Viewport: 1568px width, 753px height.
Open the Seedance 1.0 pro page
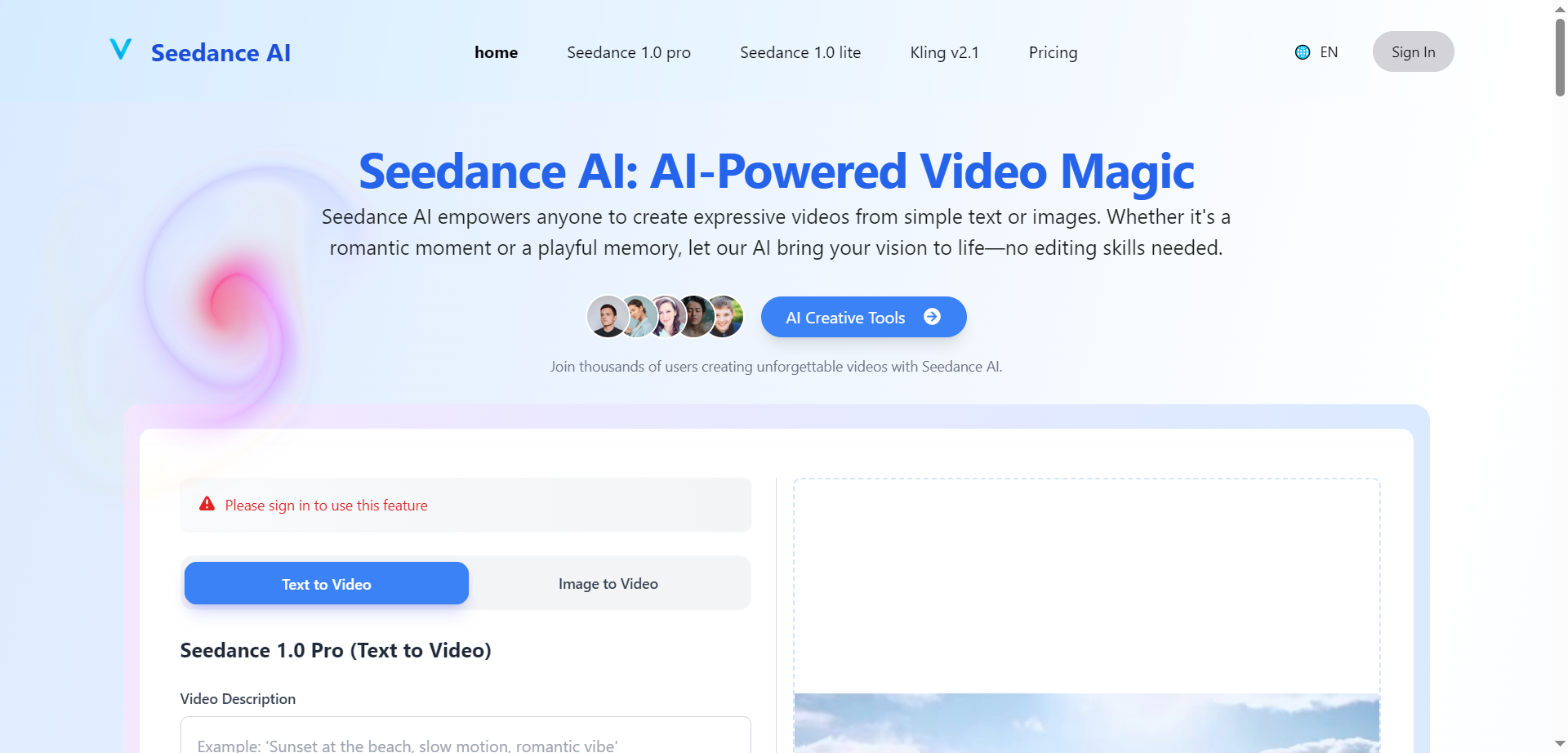pyautogui.click(x=629, y=52)
